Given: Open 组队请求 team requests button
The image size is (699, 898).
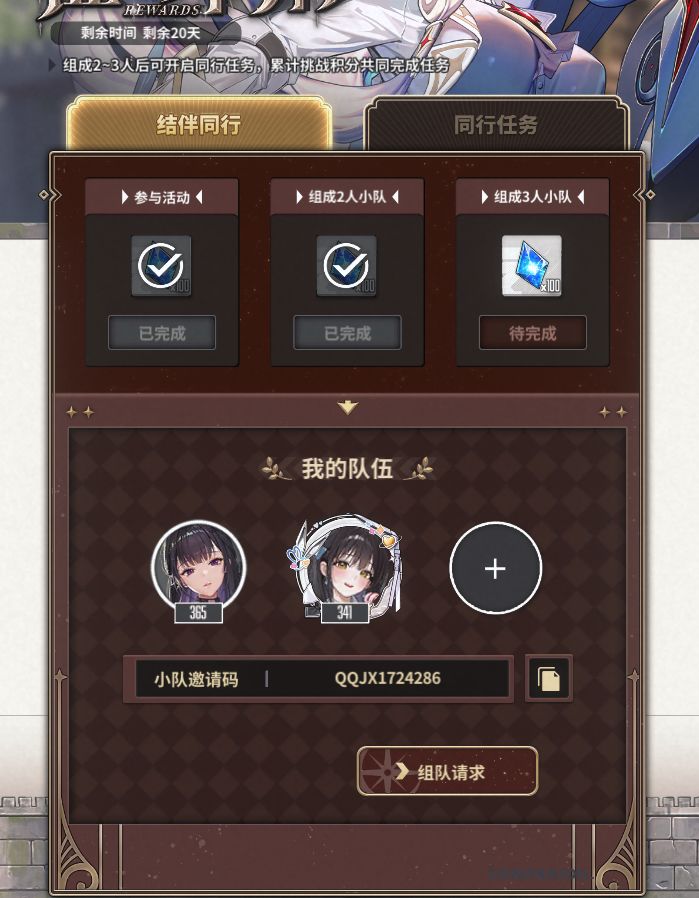Looking at the screenshot, I should tap(447, 771).
